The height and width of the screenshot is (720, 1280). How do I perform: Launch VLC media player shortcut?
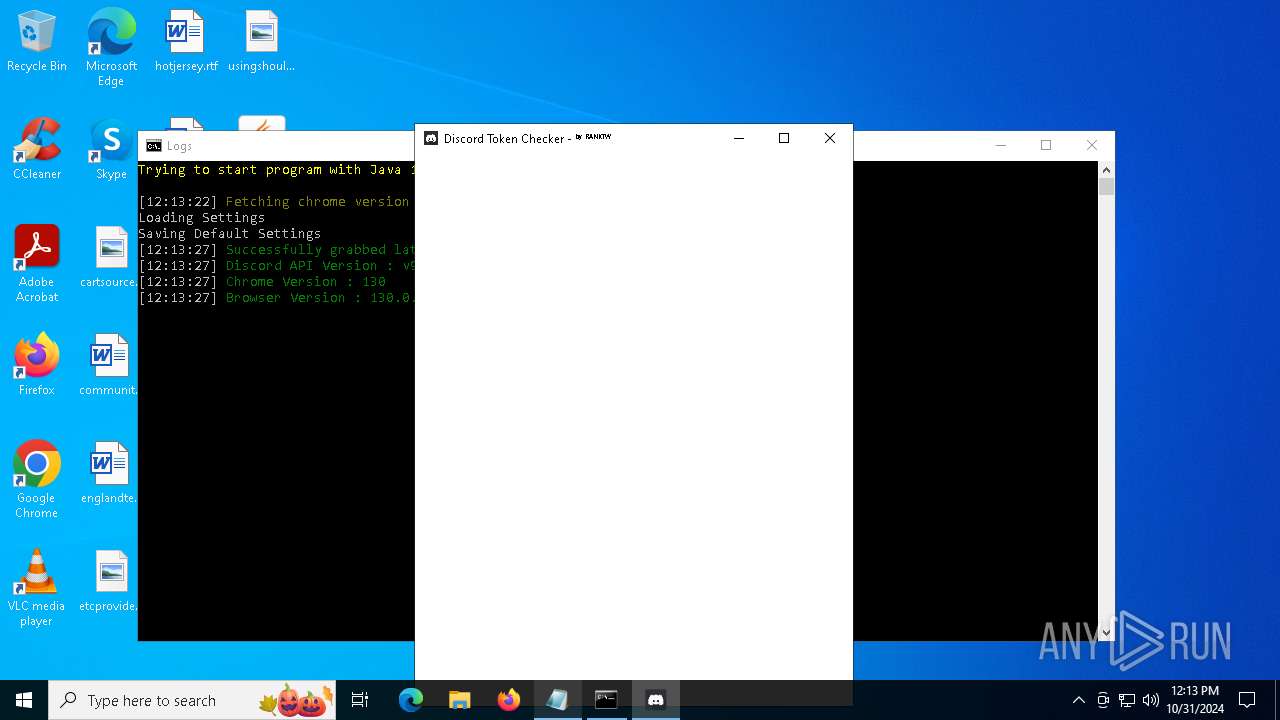coord(37,588)
